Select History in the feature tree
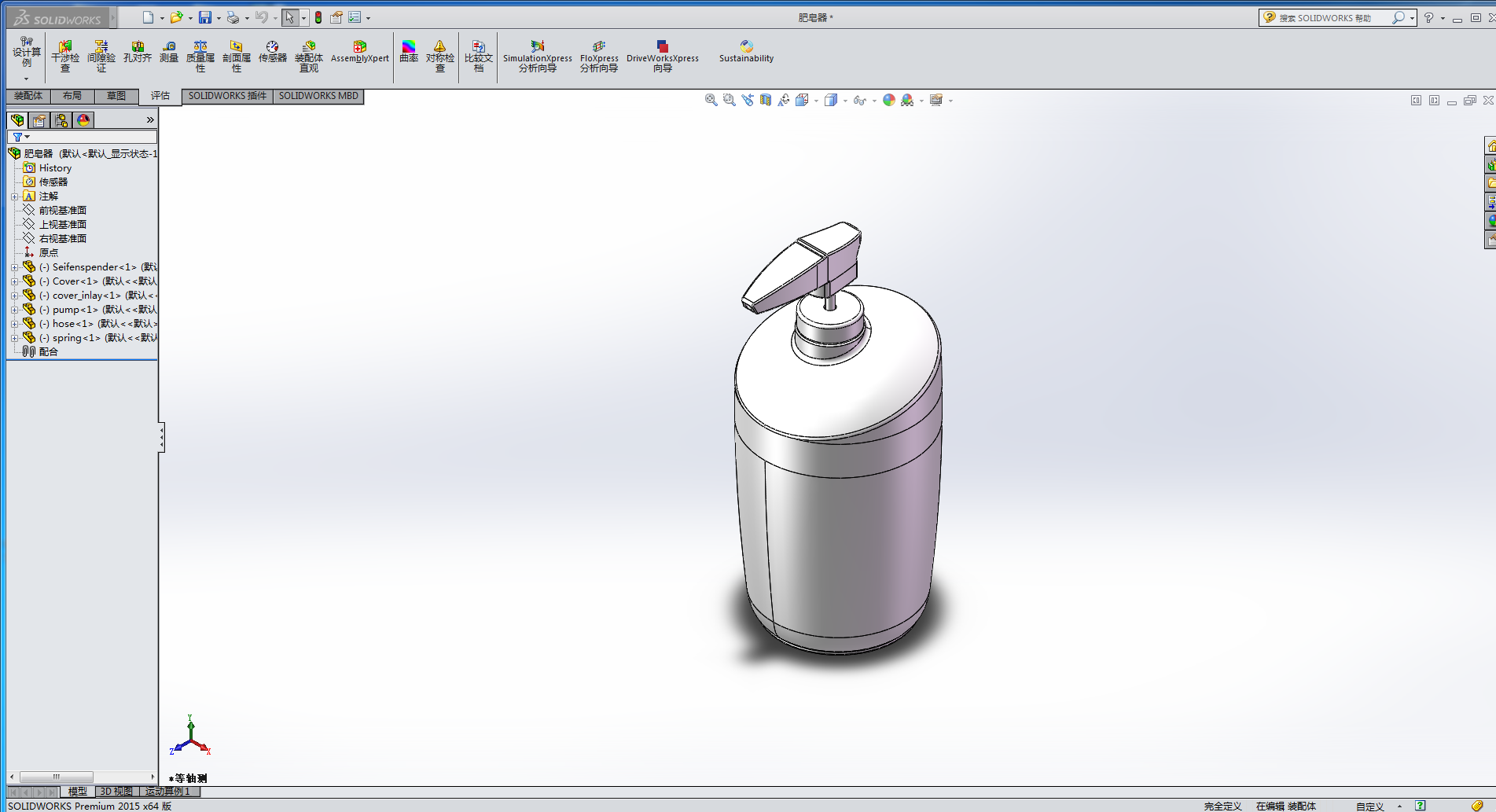The image size is (1496, 812). 55,168
